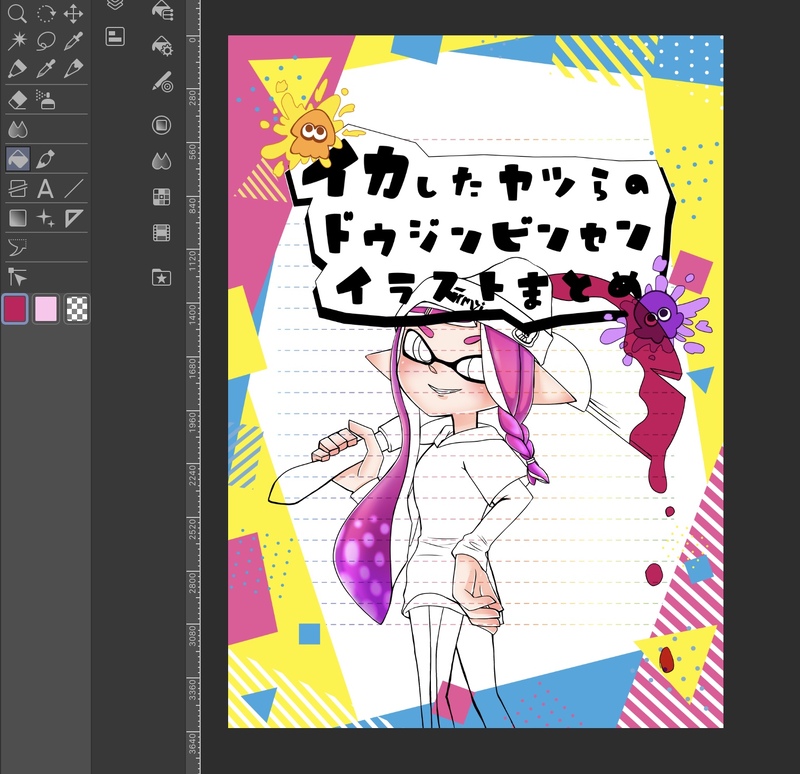Select the Text tool

click(x=45, y=189)
